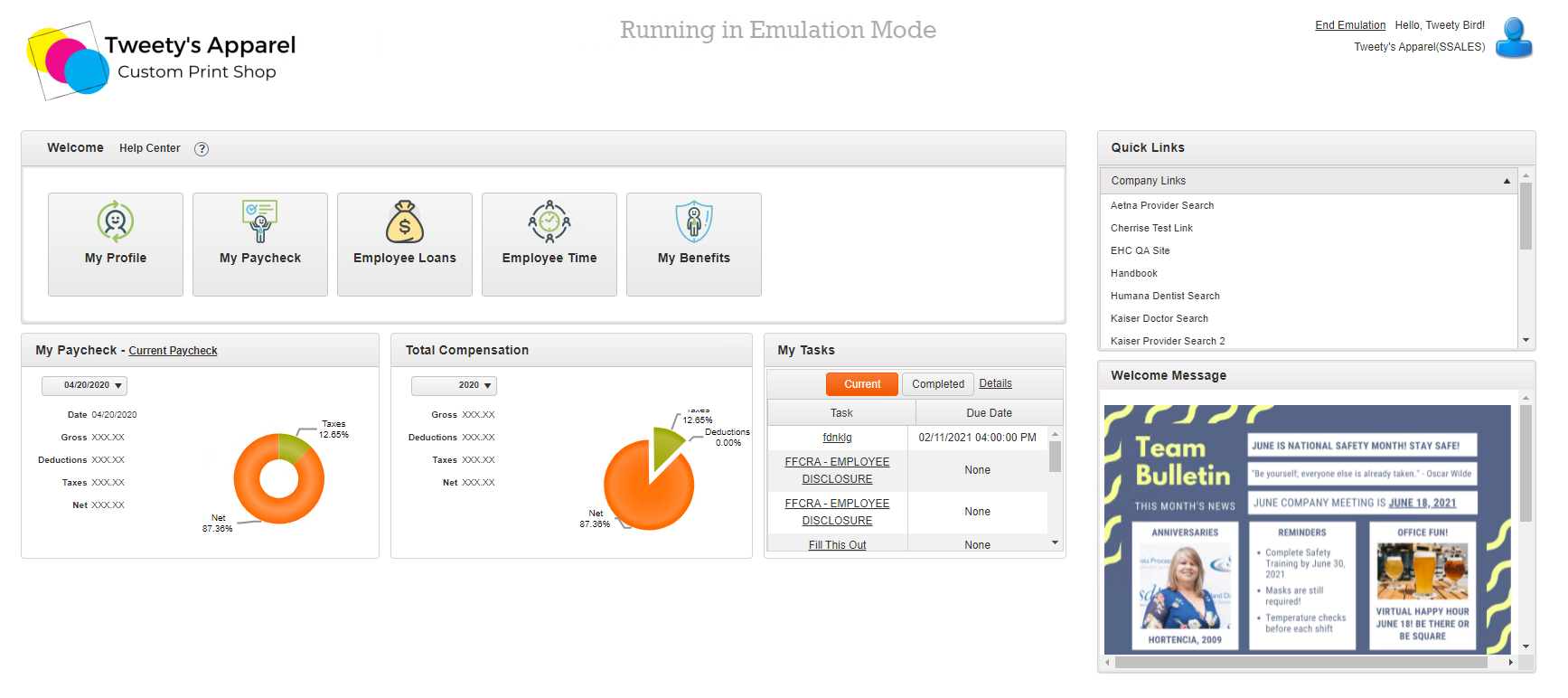The width and height of the screenshot is (1568, 698).
Task: Click the Quick Links scrollbar down arrow
Action: [x=1526, y=341]
